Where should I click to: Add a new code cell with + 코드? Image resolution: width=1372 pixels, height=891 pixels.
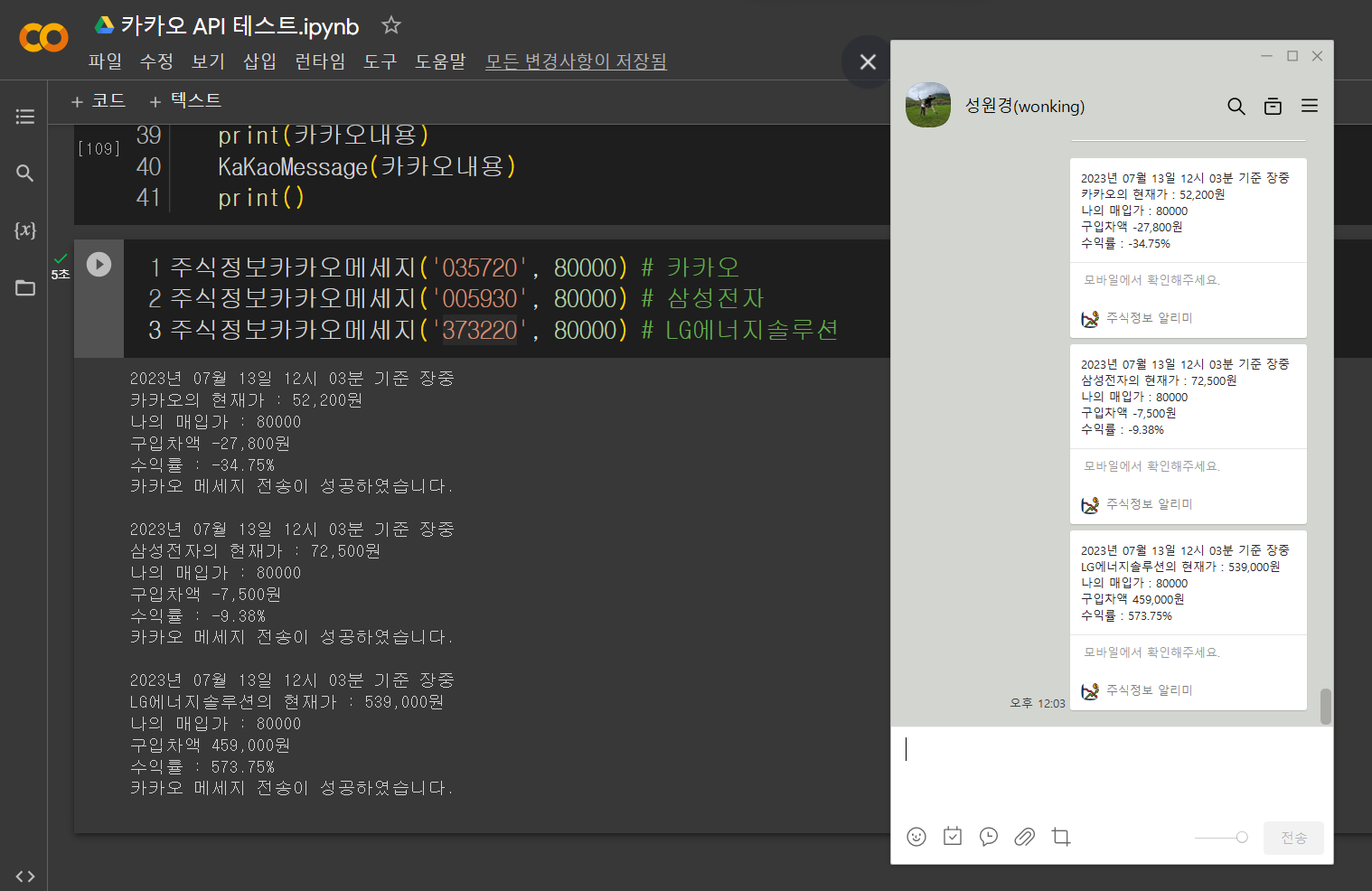pos(99,101)
